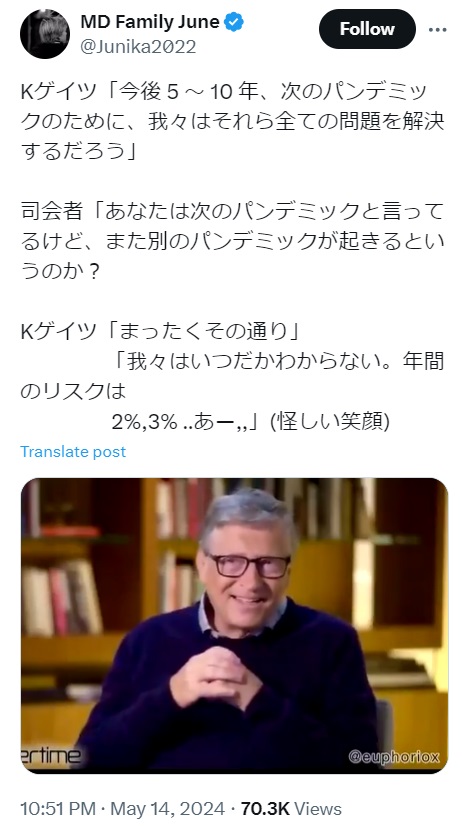This screenshot has height=826, width=462.
Task: Click the 司会者 paragraph of the post
Action: point(232,242)
